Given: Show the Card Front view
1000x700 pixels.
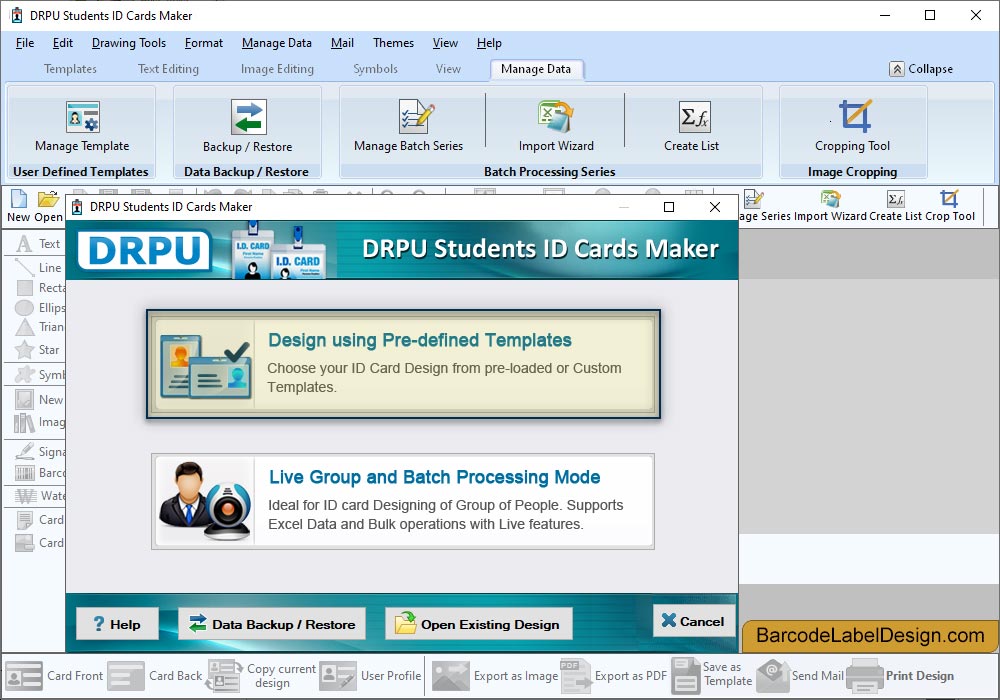Looking at the screenshot, I should coord(54,676).
